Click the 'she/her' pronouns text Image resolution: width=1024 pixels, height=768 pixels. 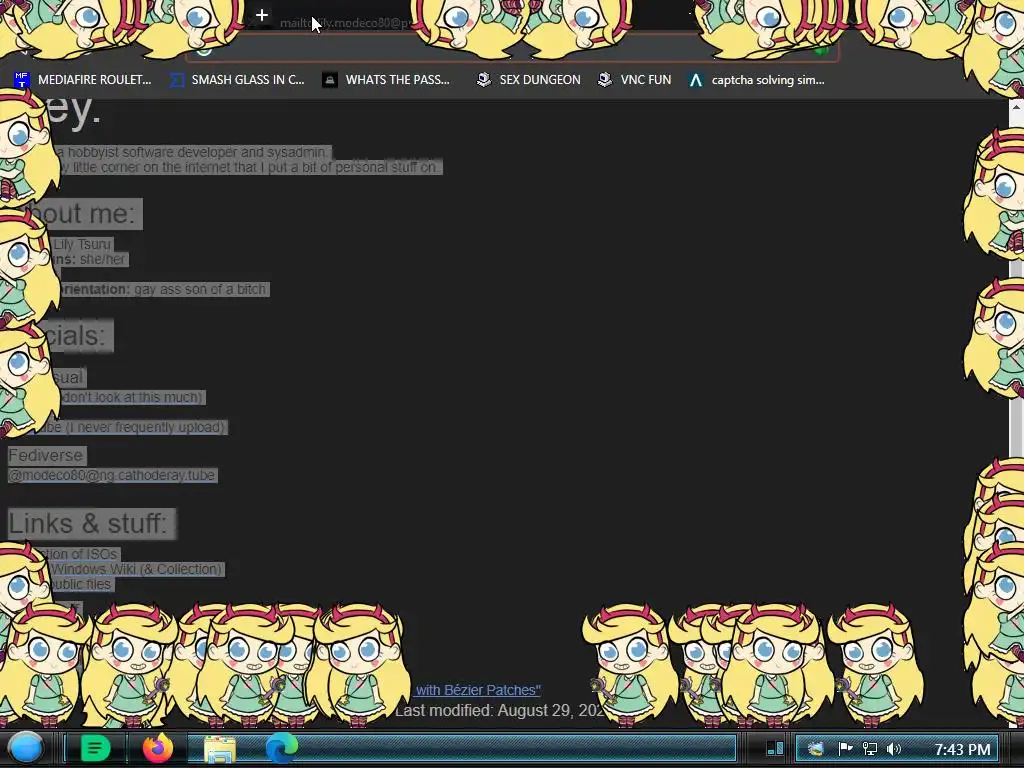click(x=103, y=259)
